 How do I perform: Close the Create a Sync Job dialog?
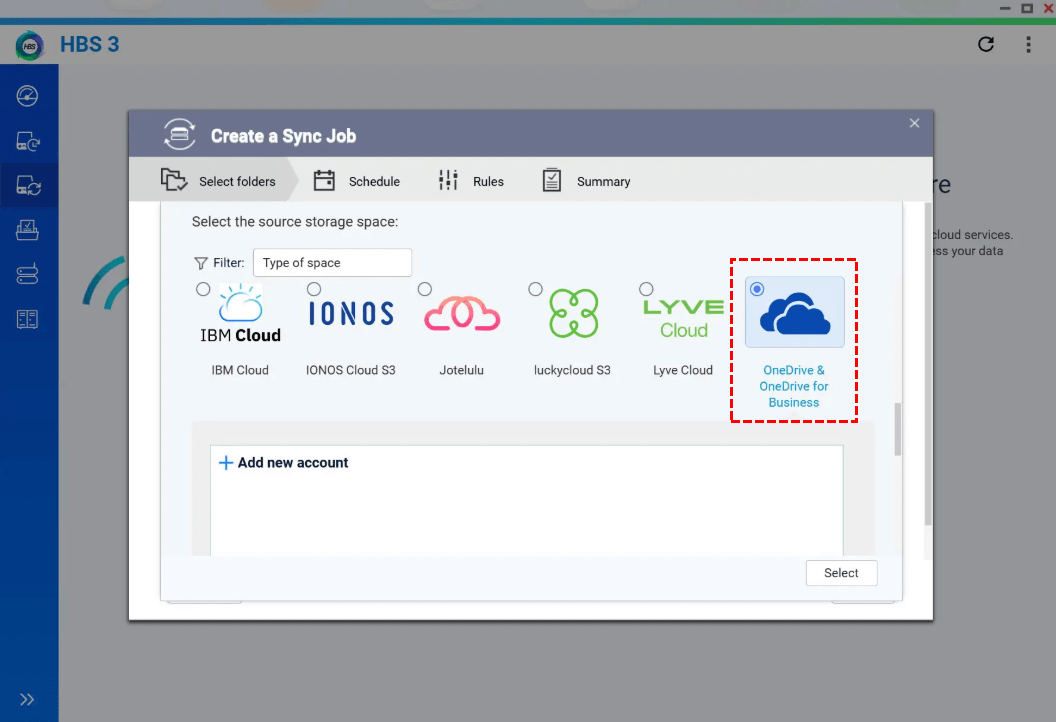click(914, 123)
